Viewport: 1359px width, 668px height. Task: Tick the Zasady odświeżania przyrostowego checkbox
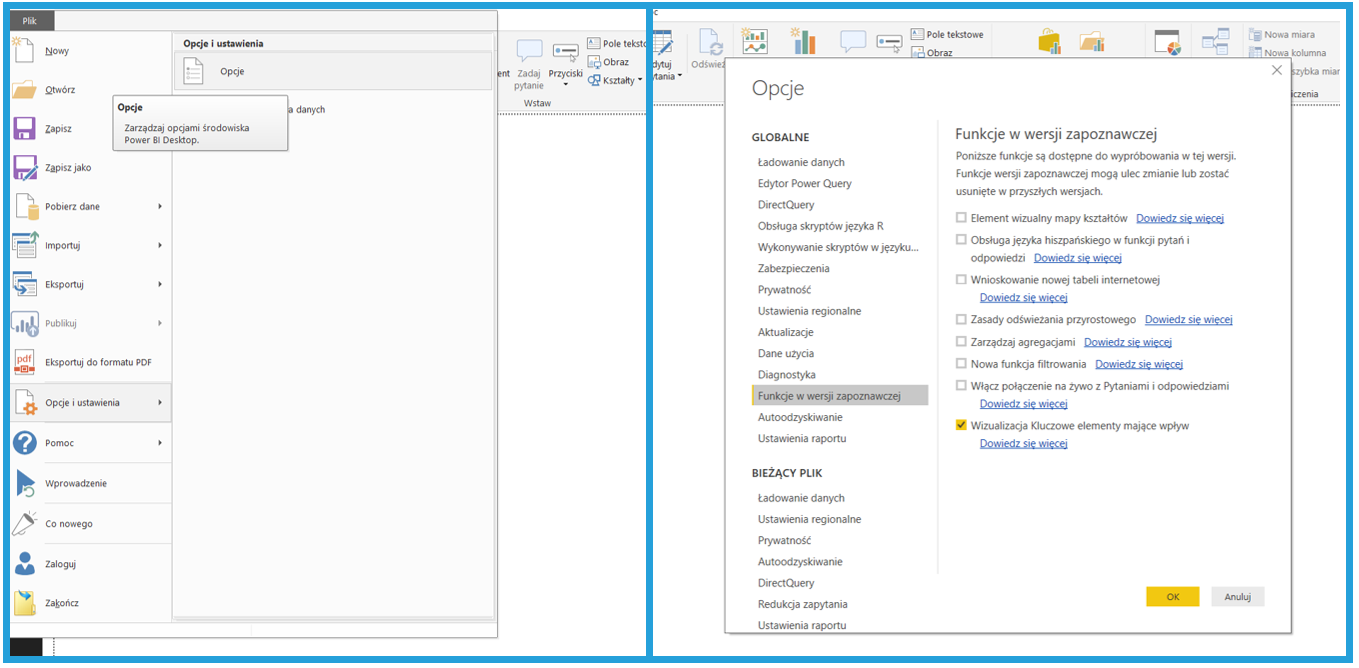point(961,320)
